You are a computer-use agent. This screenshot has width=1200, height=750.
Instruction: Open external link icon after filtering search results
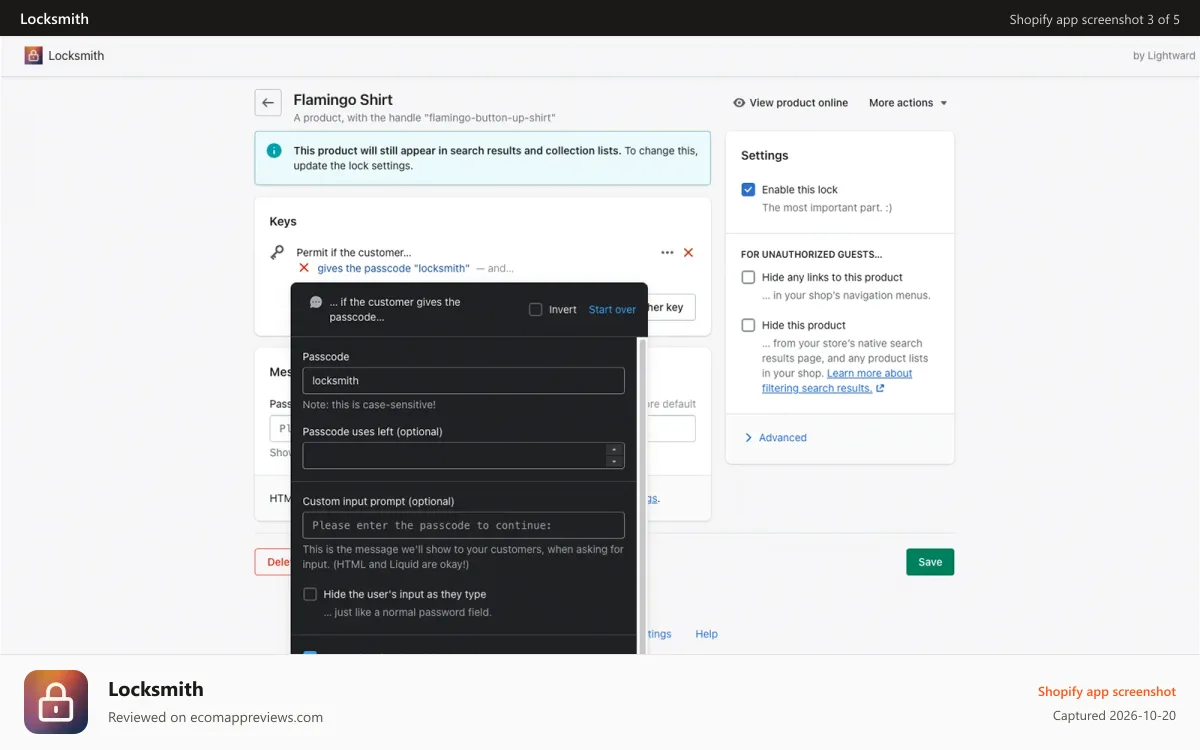coord(880,389)
